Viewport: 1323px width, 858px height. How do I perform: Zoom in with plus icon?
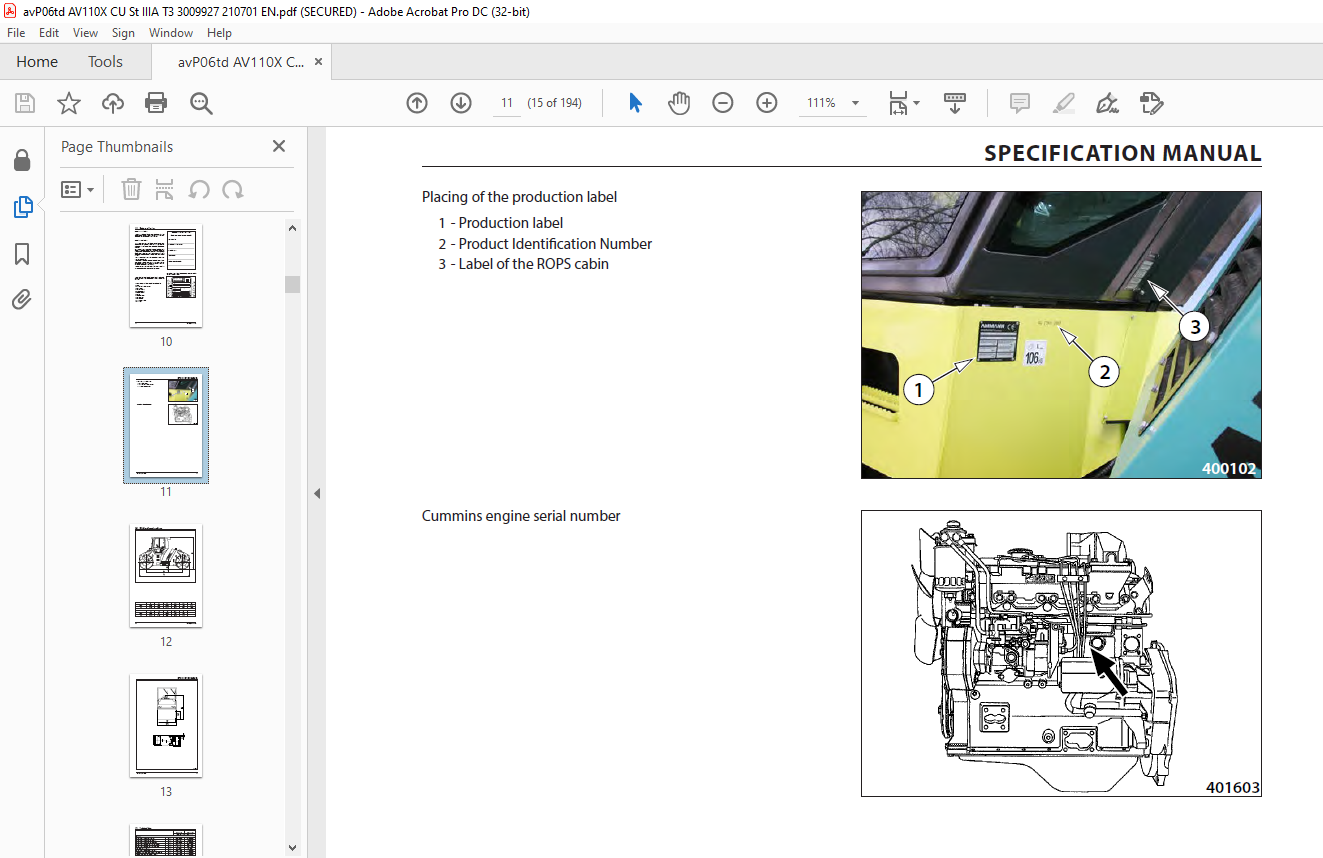767,103
